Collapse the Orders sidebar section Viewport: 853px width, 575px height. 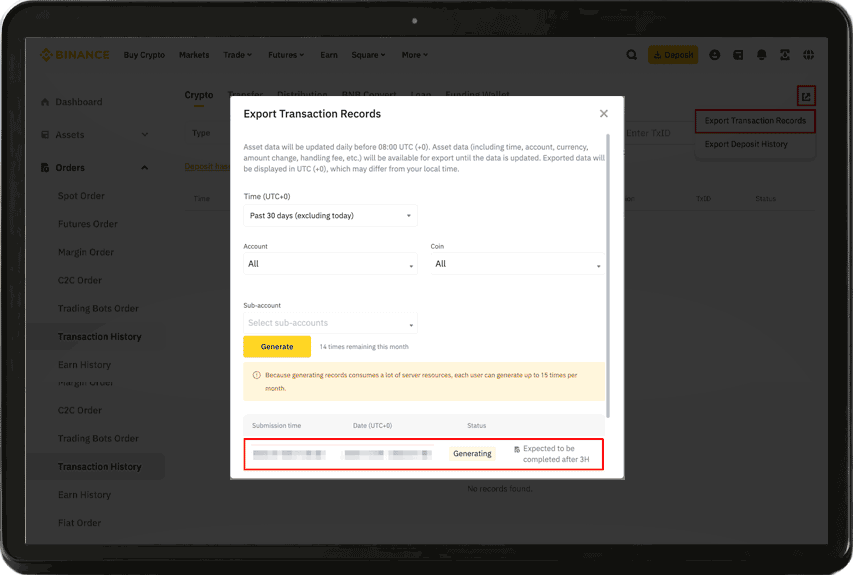point(145,168)
